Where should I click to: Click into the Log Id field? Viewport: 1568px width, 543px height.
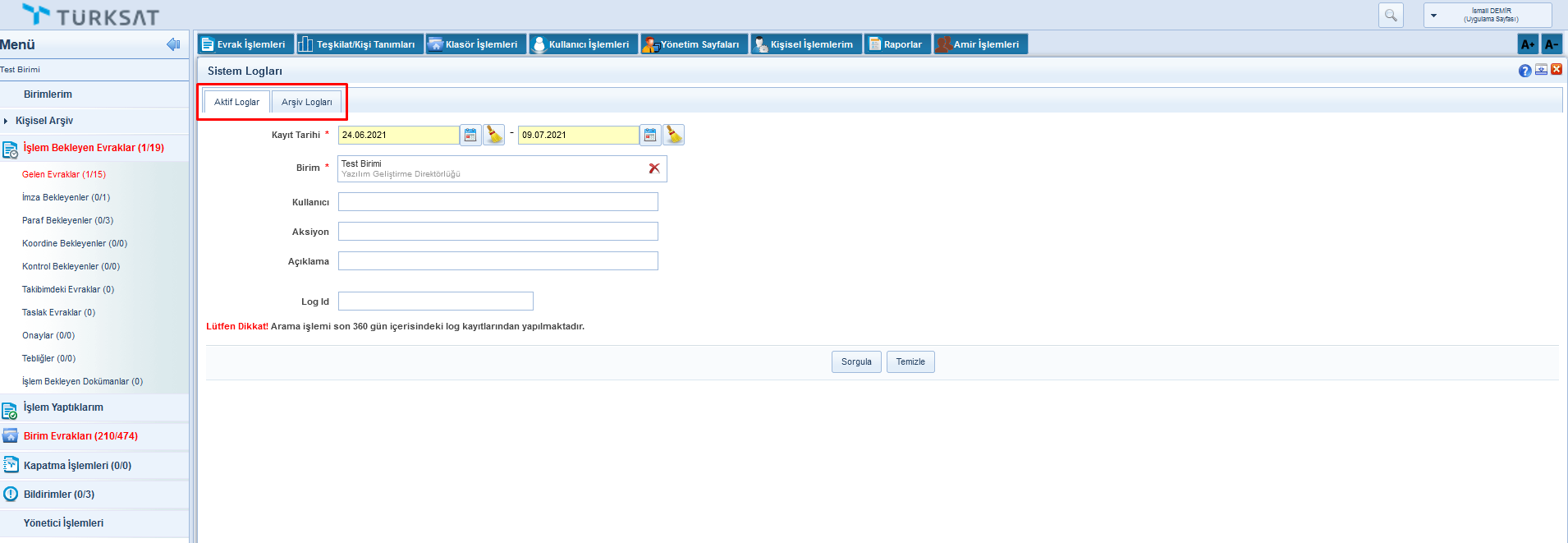(x=435, y=301)
